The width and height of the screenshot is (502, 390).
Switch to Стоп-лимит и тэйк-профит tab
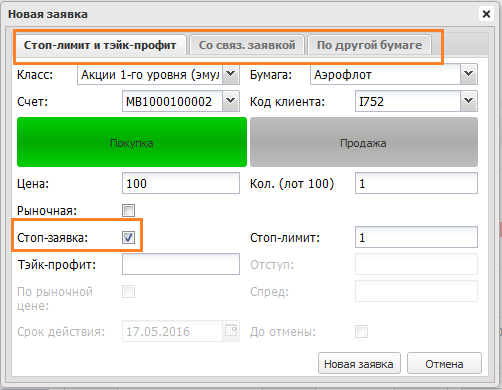100,45
